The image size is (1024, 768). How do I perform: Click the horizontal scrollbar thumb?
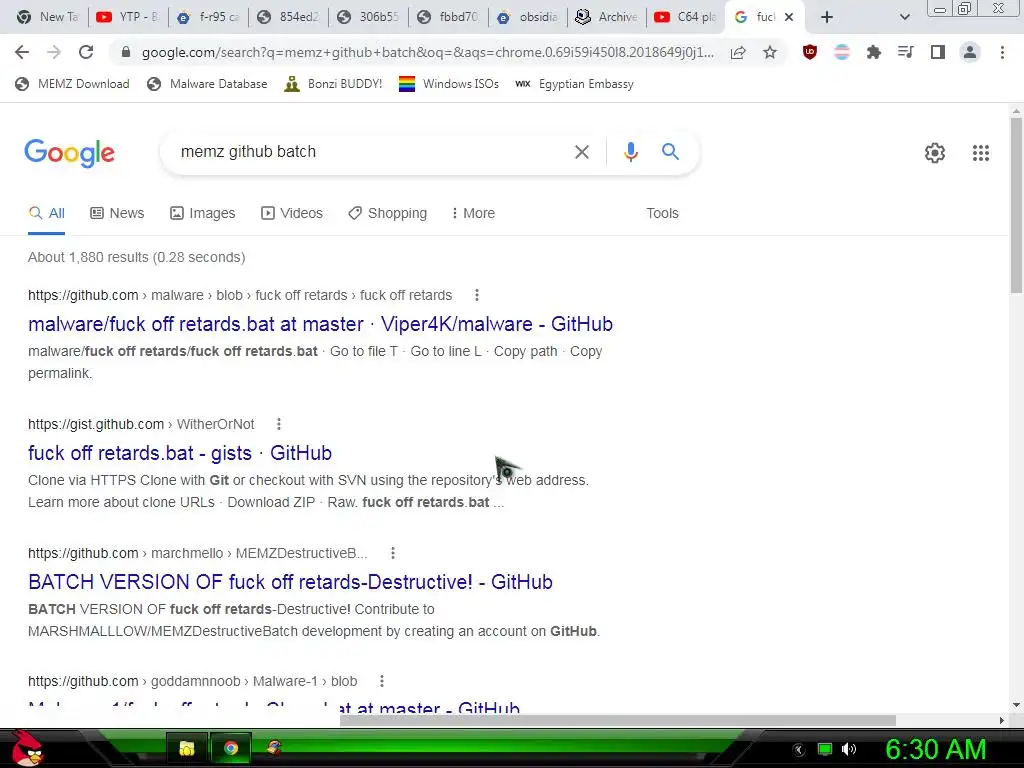[x=618, y=720]
